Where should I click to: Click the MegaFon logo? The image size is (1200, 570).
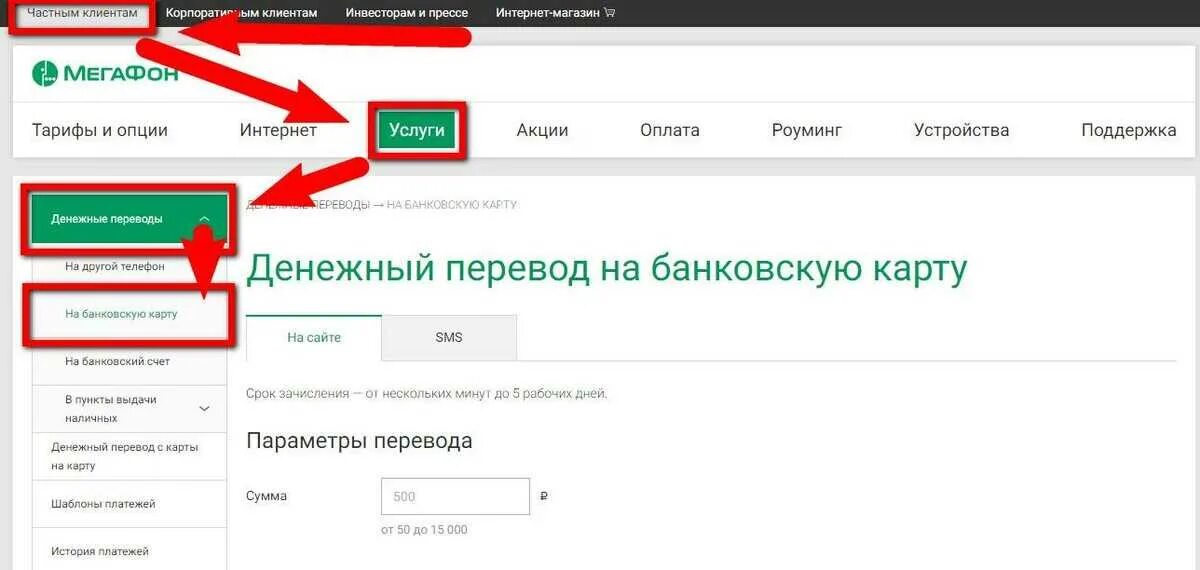tap(105, 73)
